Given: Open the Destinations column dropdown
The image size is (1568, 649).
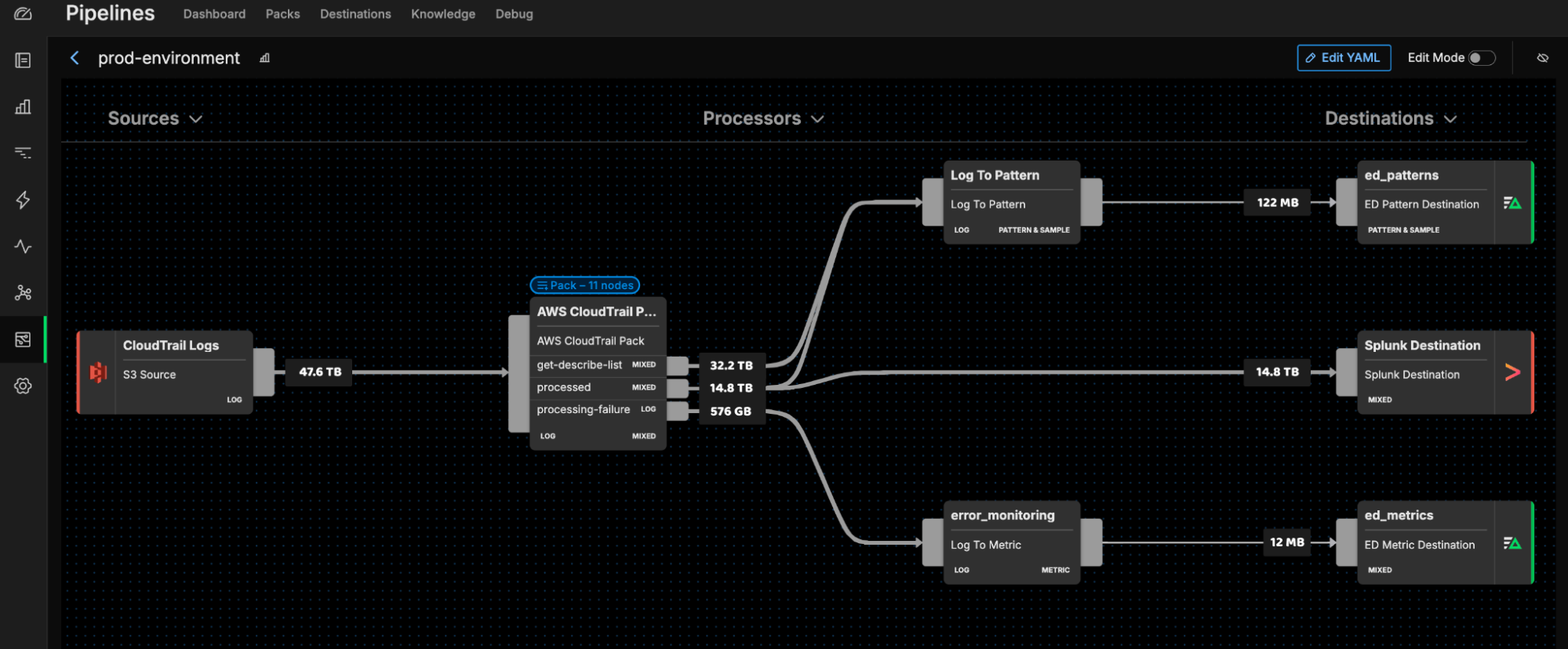Looking at the screenshot, I should pos(1450,119).
